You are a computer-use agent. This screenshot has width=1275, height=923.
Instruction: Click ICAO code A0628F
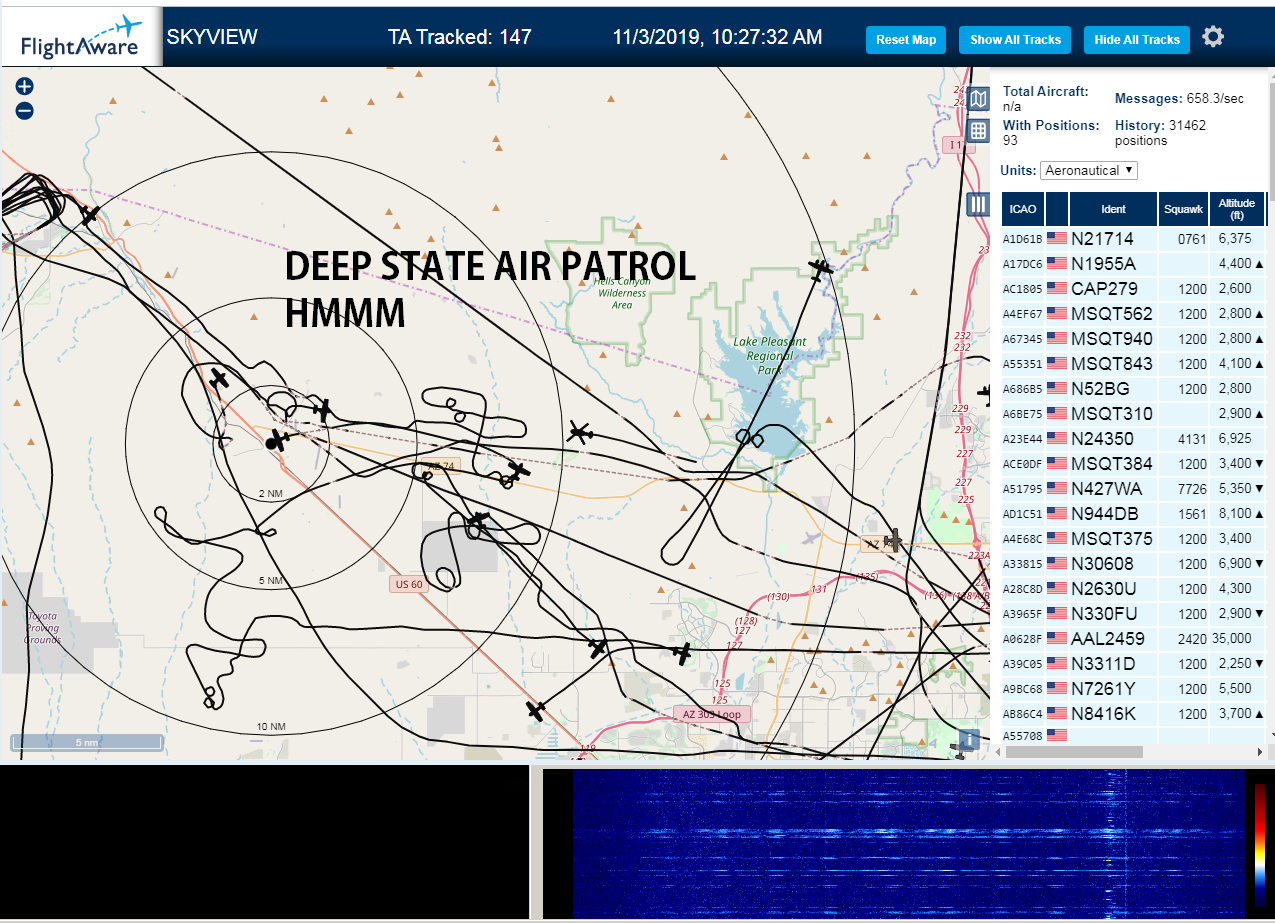click(x=1023, y=640)
